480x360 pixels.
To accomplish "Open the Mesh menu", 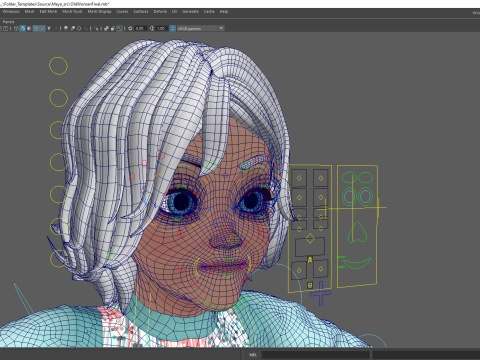I will [x=29, y=11].
